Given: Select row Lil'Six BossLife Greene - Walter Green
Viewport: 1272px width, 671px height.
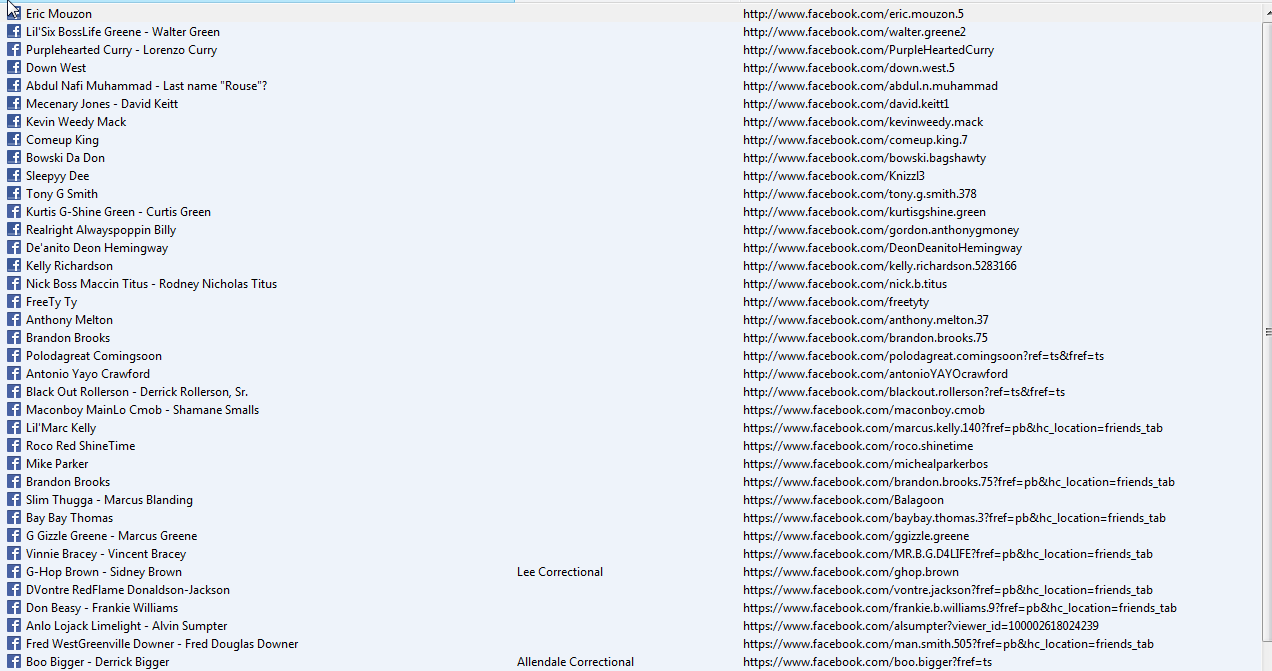Looking at the screenshot, I should pyautogui.click(x=123, y=32).
